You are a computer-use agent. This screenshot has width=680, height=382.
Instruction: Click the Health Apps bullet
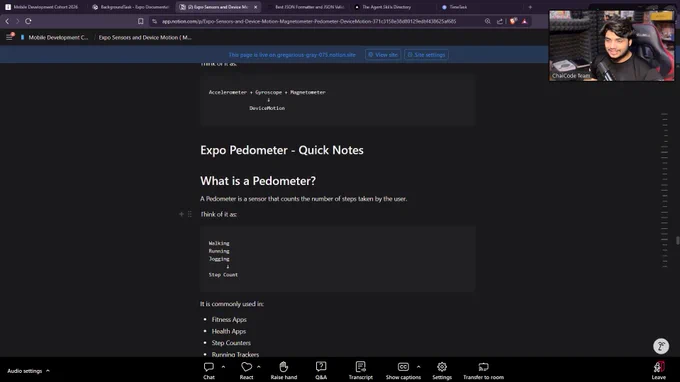(x=229, y=331)
